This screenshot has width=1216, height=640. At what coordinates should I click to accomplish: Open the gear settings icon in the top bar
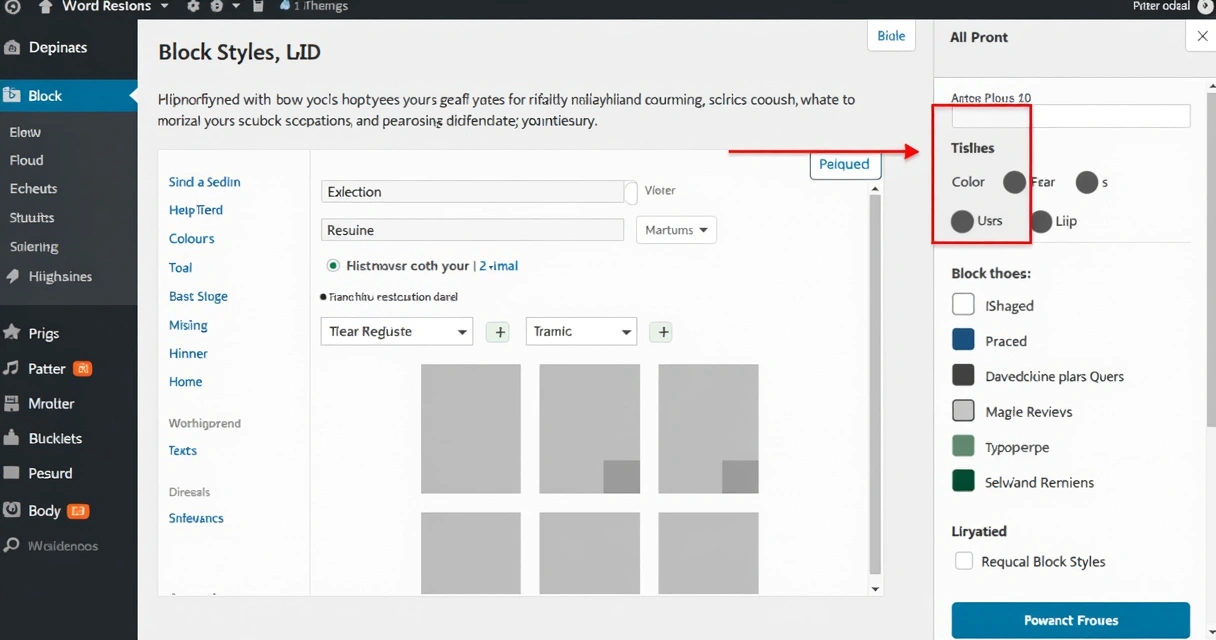pyautogui.click(x=193, y=7)
